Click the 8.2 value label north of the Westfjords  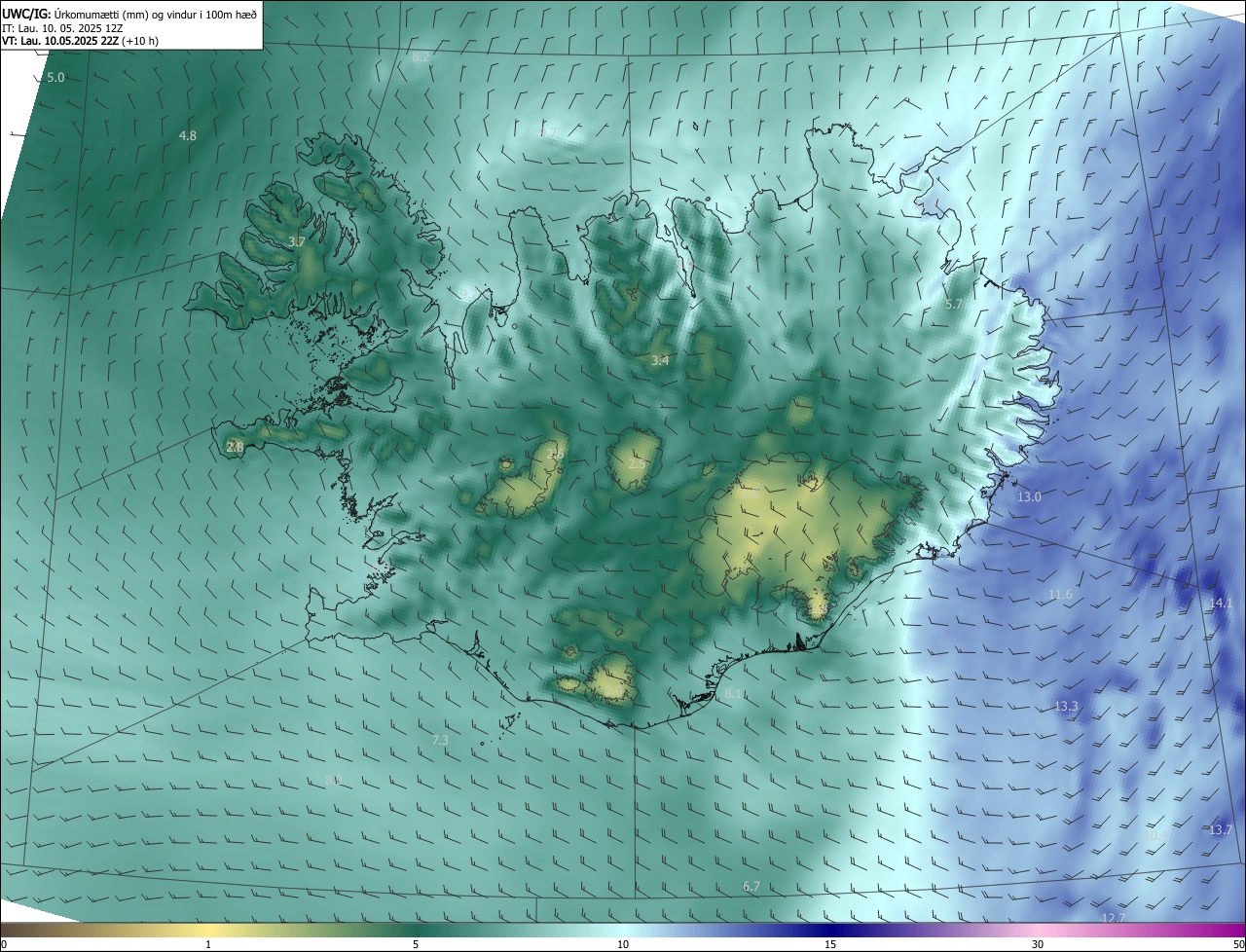(421, 57)
